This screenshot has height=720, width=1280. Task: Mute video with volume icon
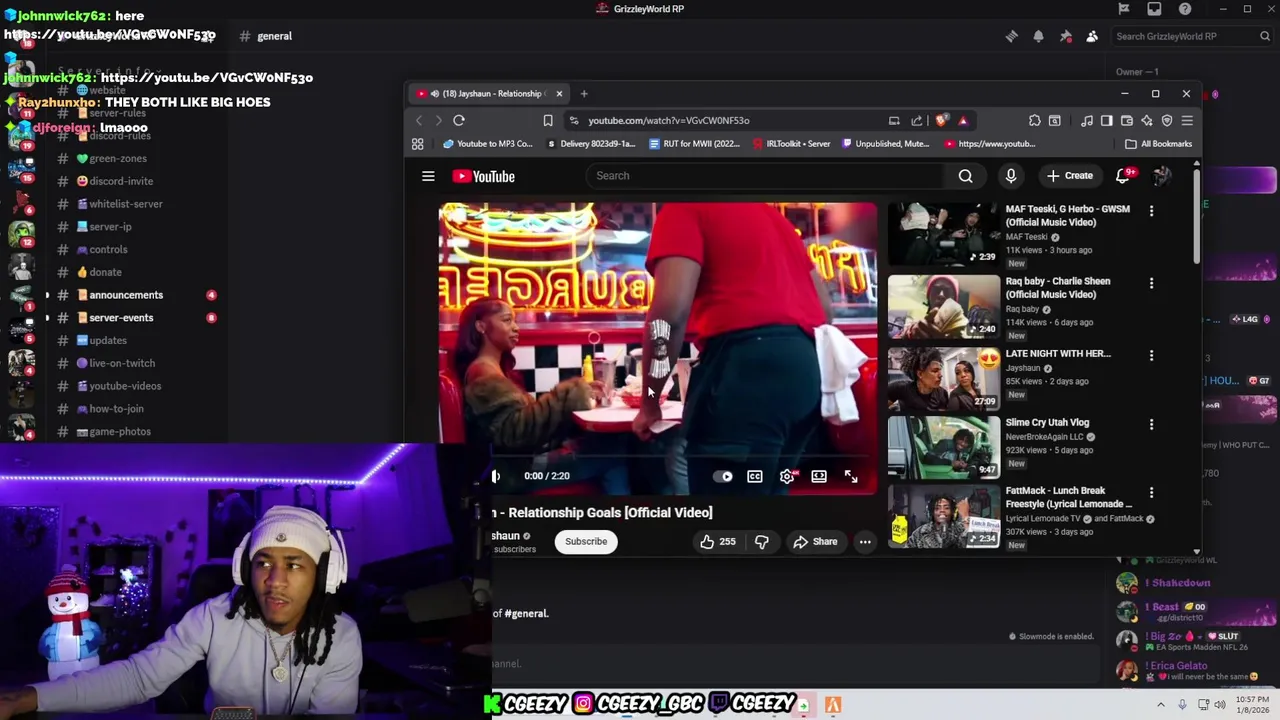click(495, 476)
